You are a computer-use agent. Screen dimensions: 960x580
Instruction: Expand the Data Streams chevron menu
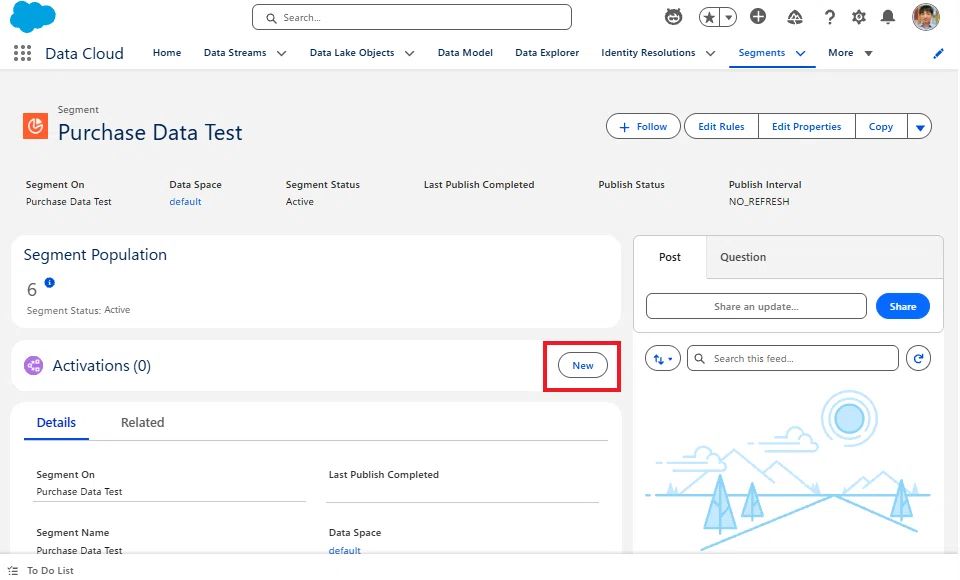pos(282,53)
